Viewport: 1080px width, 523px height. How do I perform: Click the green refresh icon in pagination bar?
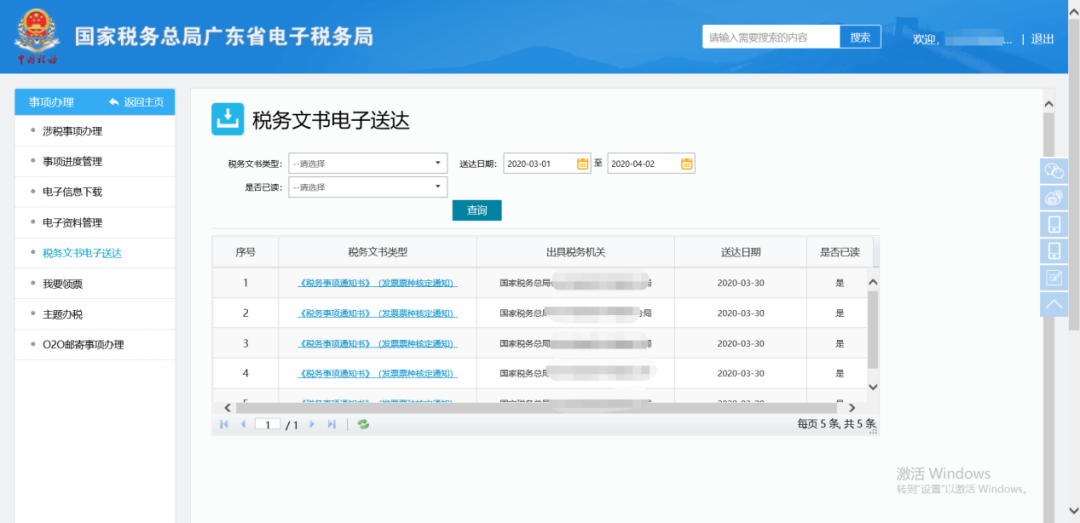[363, 424]
